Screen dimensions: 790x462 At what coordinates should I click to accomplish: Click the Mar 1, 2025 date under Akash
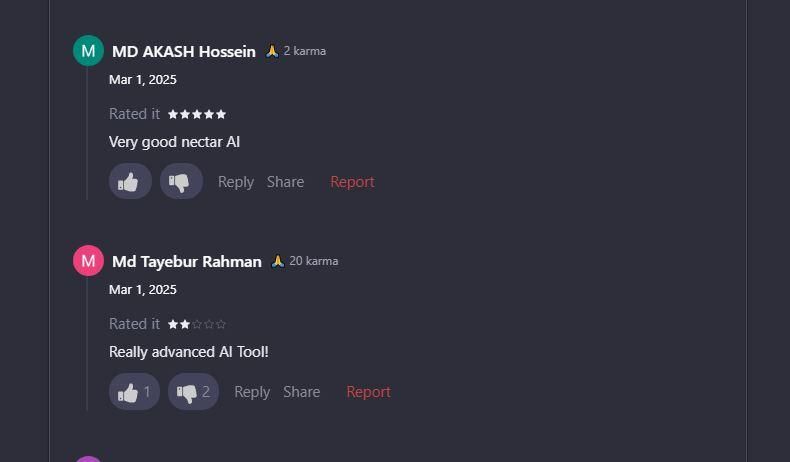pos(143,80)
